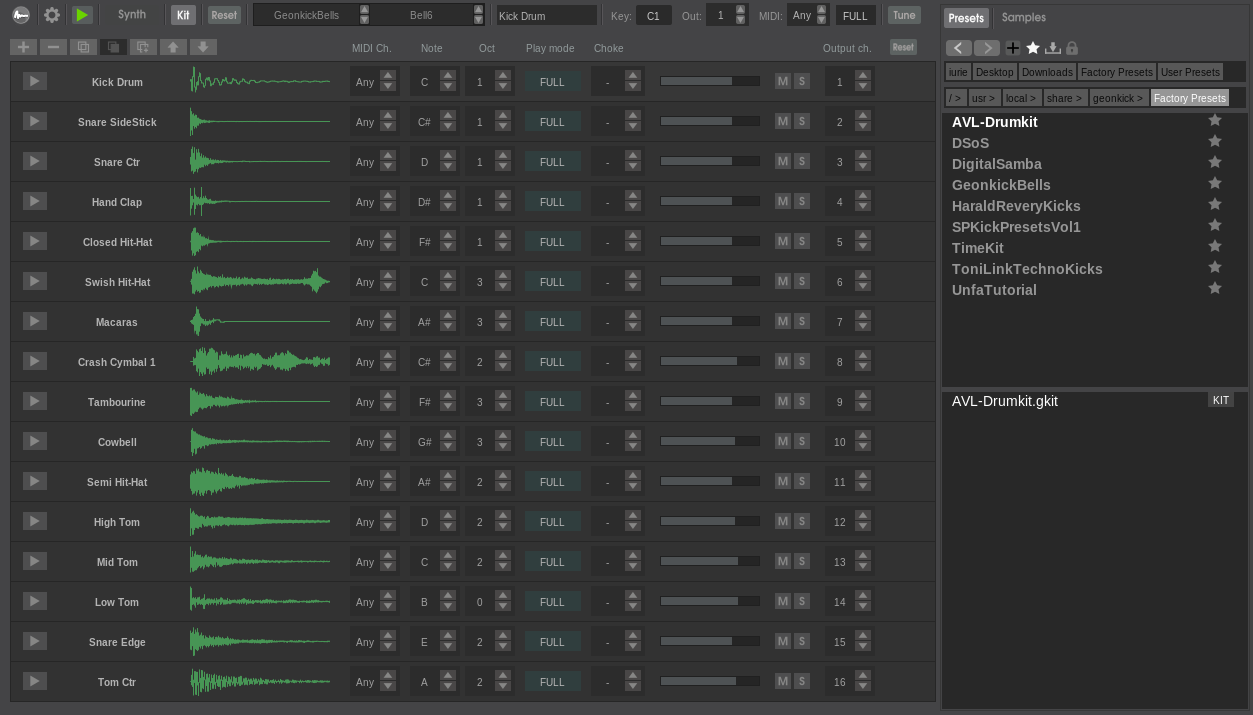Screen dimensions: 1253x715
Task: Click the Kick Drum name field in top bar
Action: 546,15
